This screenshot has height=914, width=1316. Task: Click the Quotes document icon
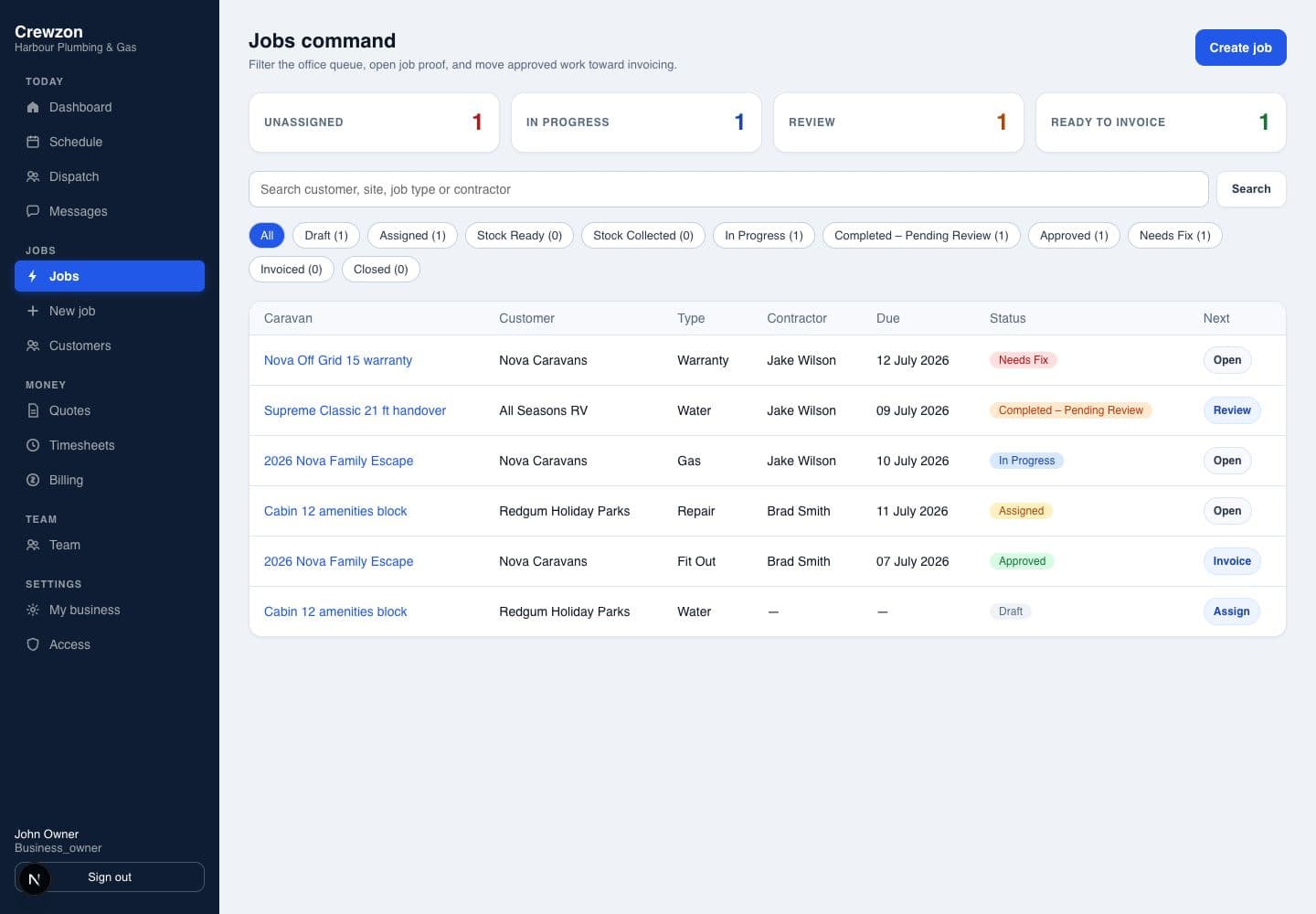click(33, 410)
